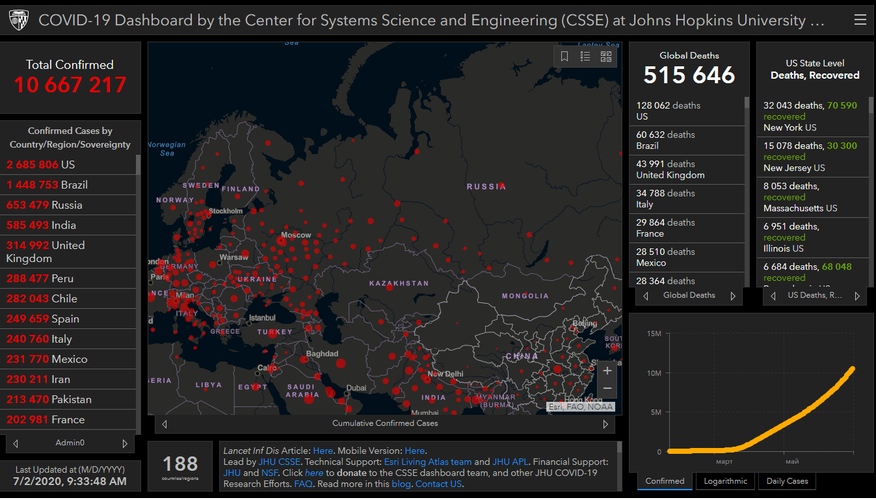Go to previous map with left arrow
Image resolution: width=876 pixels, height=500 pixels.
click(x=164, y=424)
